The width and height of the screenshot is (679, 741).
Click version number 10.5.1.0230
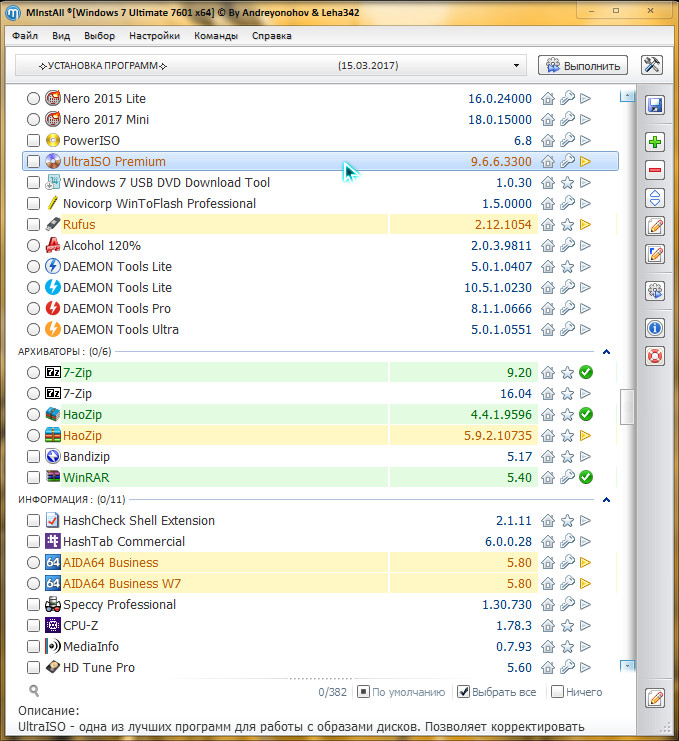pyautogui.click(x=498, y=287)
